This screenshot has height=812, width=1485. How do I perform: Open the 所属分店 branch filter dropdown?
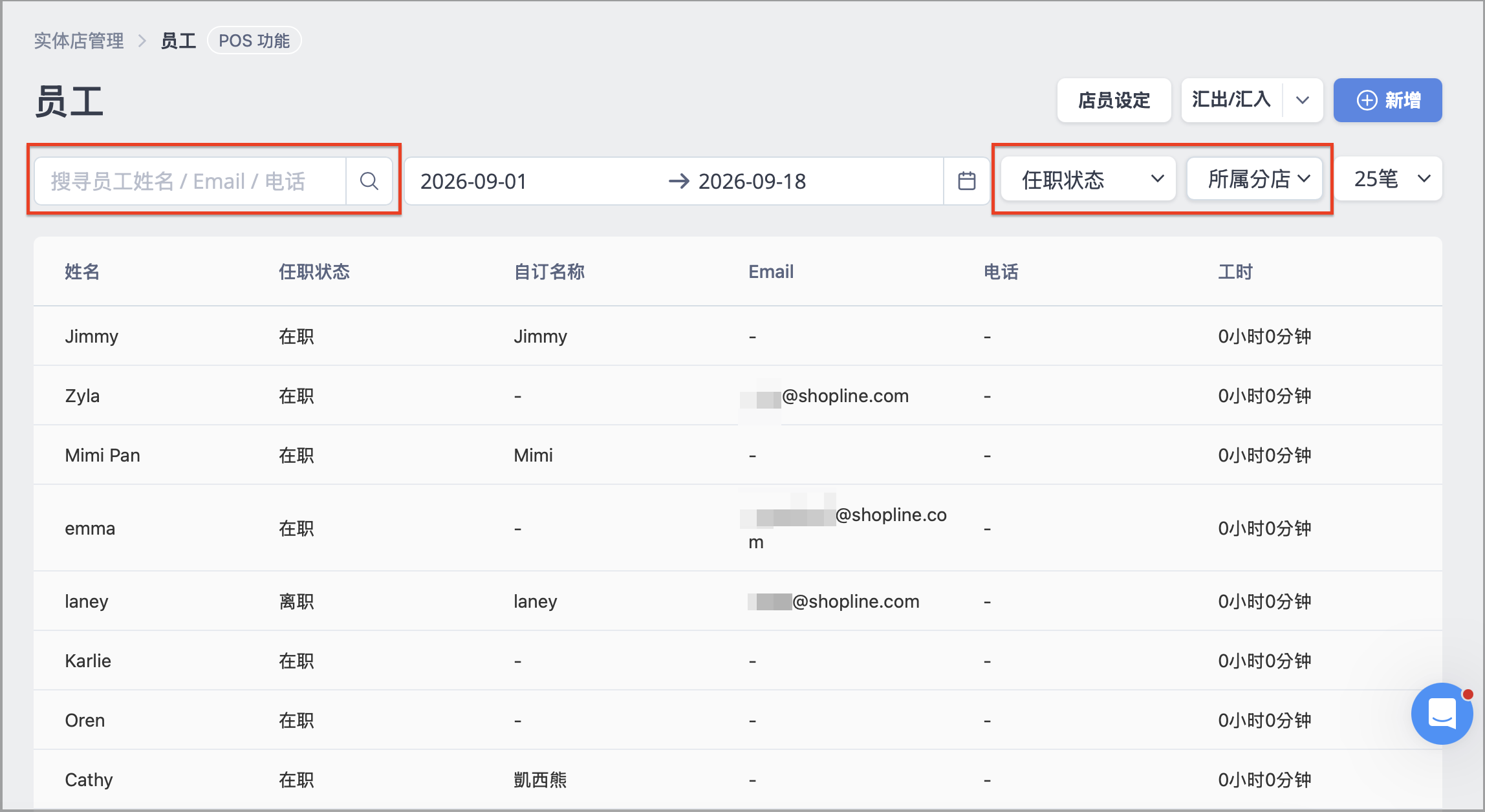[x=1254, y=179]
